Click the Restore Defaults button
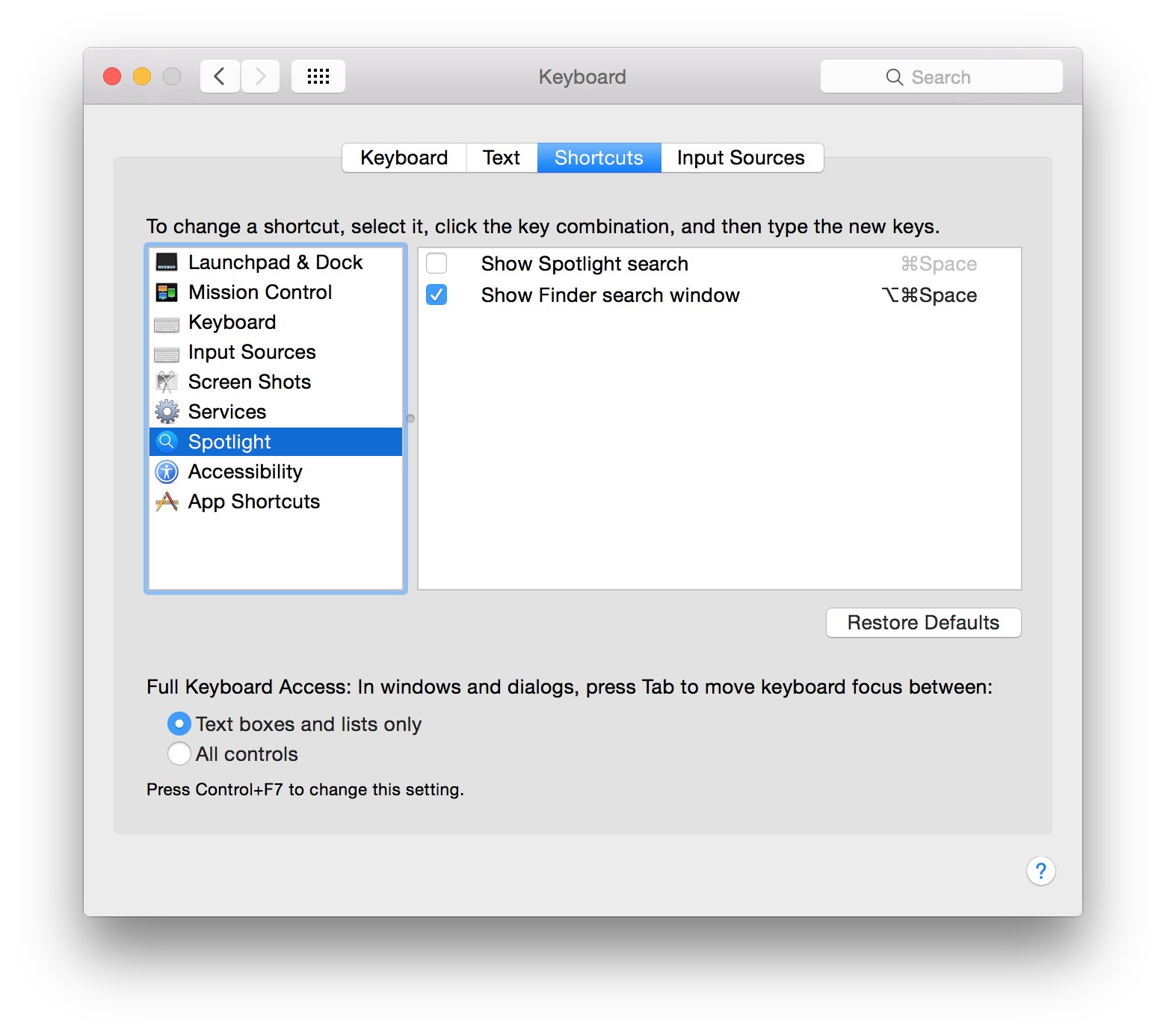 point(923,623)
